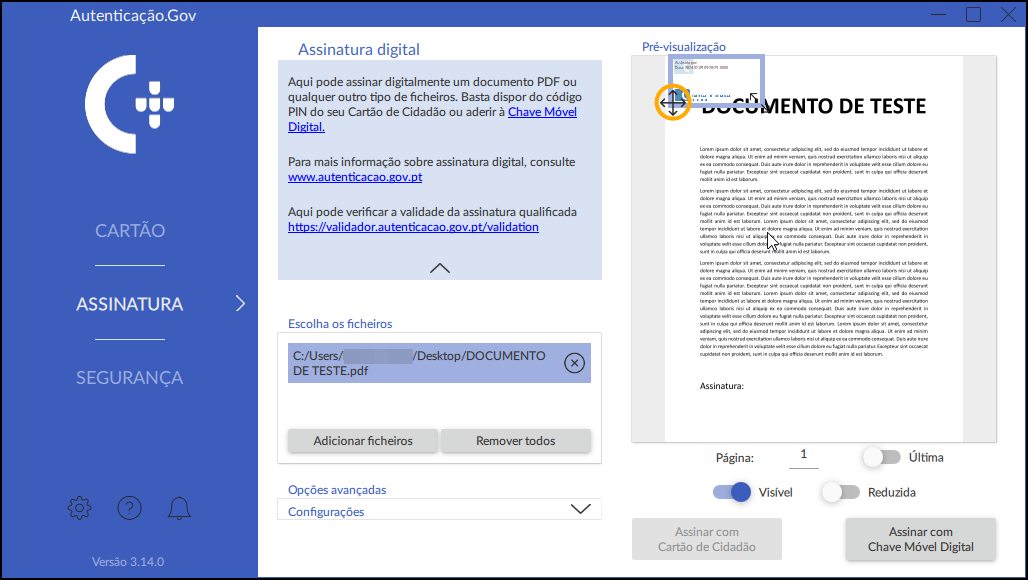Expand the ASSINATURA menu arrow
The width and height of the screenshot is (1028, 580).
(x=240, y=303)
